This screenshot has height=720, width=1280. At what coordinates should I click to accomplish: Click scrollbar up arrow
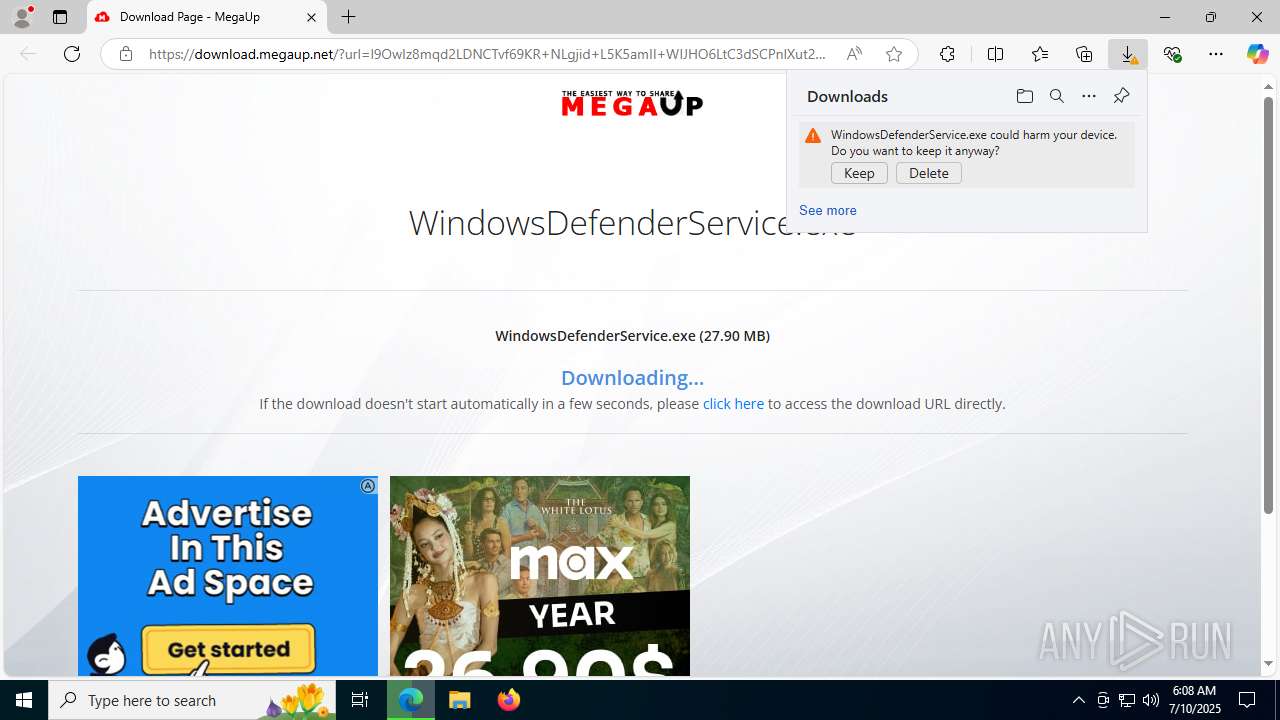pos(1268,86)
